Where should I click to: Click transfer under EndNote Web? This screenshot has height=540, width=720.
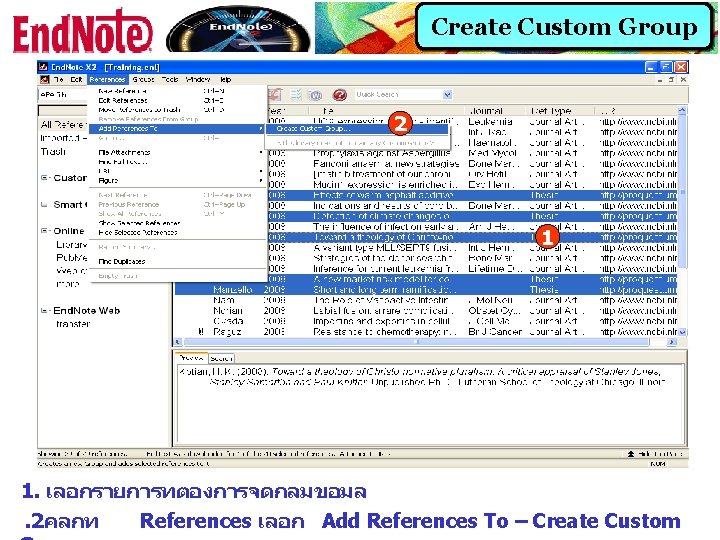tap(73, 324)
